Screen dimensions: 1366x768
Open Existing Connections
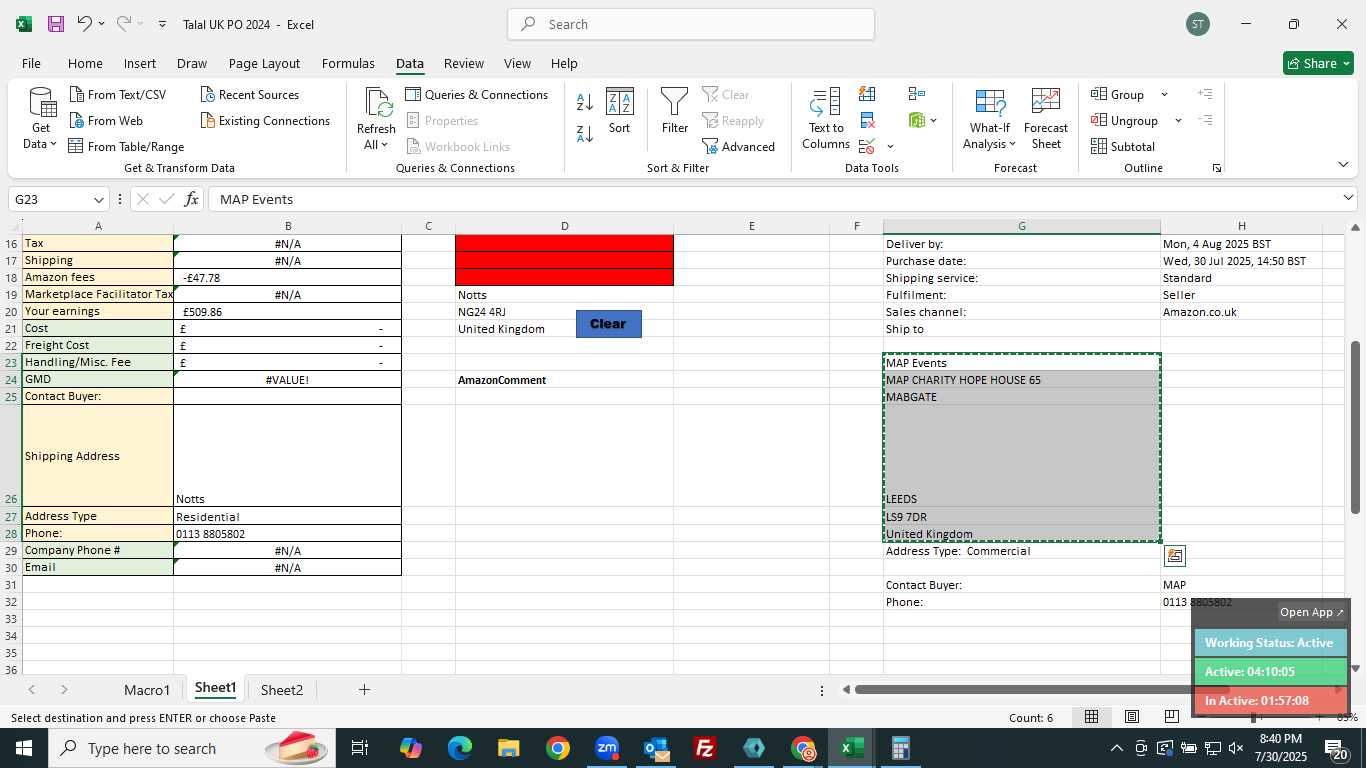(265, 120)
